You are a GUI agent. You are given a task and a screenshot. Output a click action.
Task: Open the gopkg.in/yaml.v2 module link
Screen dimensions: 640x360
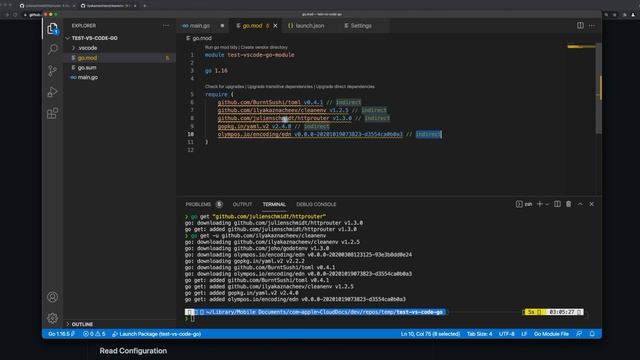[x=243, y=127]
